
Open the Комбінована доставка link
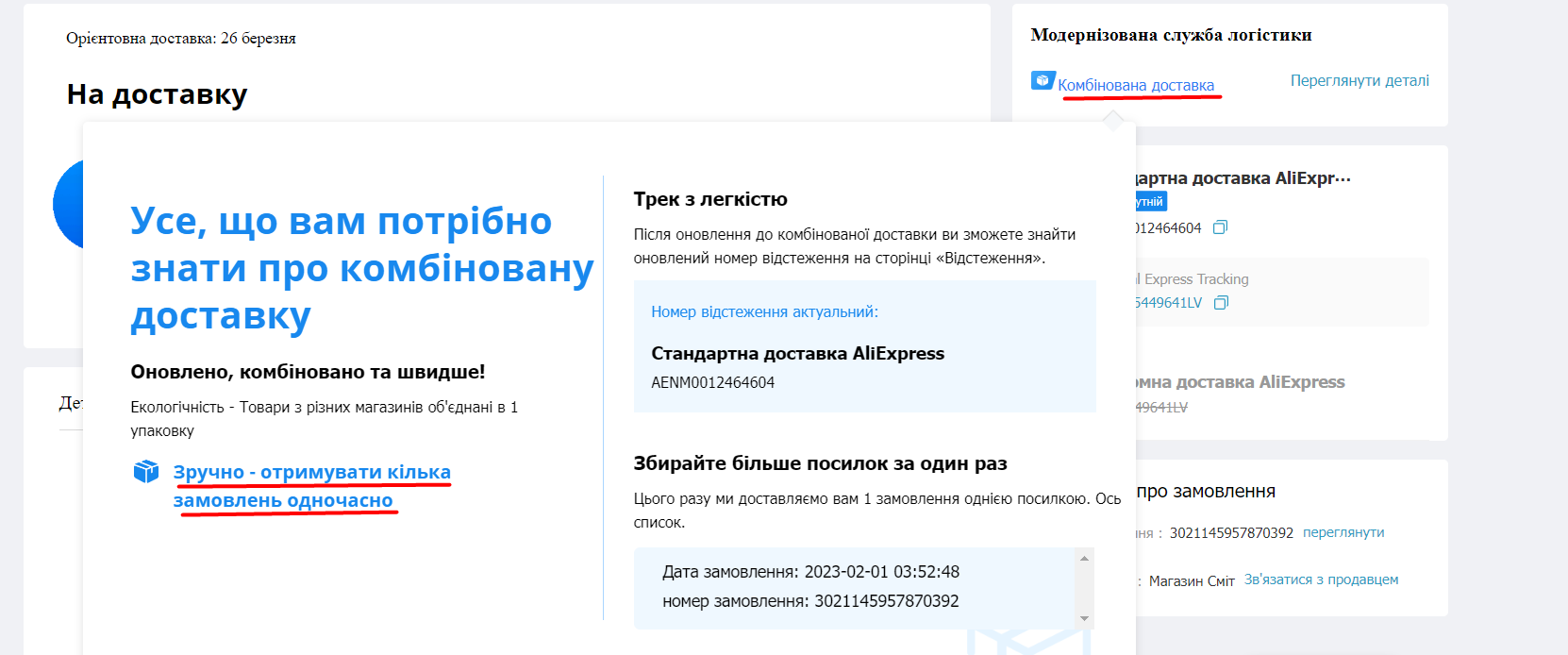tap(1136, 85)
